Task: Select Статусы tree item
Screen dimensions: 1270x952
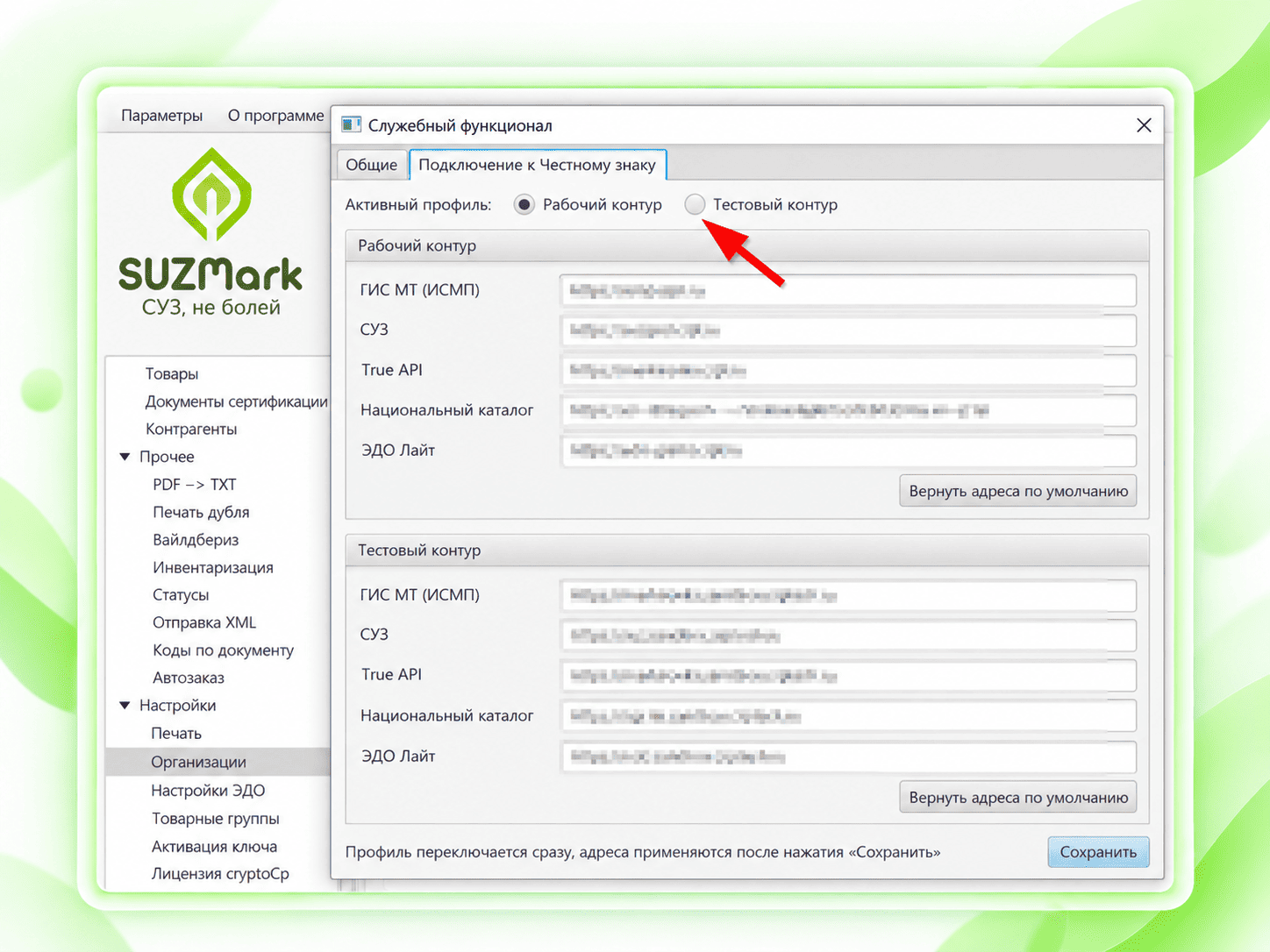Action: [181, 594]
